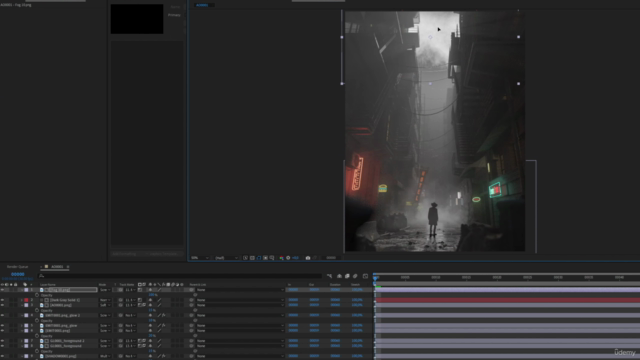Open show channel and color management icon
Screen dimensions: 640x360
(x=282, y=258)
